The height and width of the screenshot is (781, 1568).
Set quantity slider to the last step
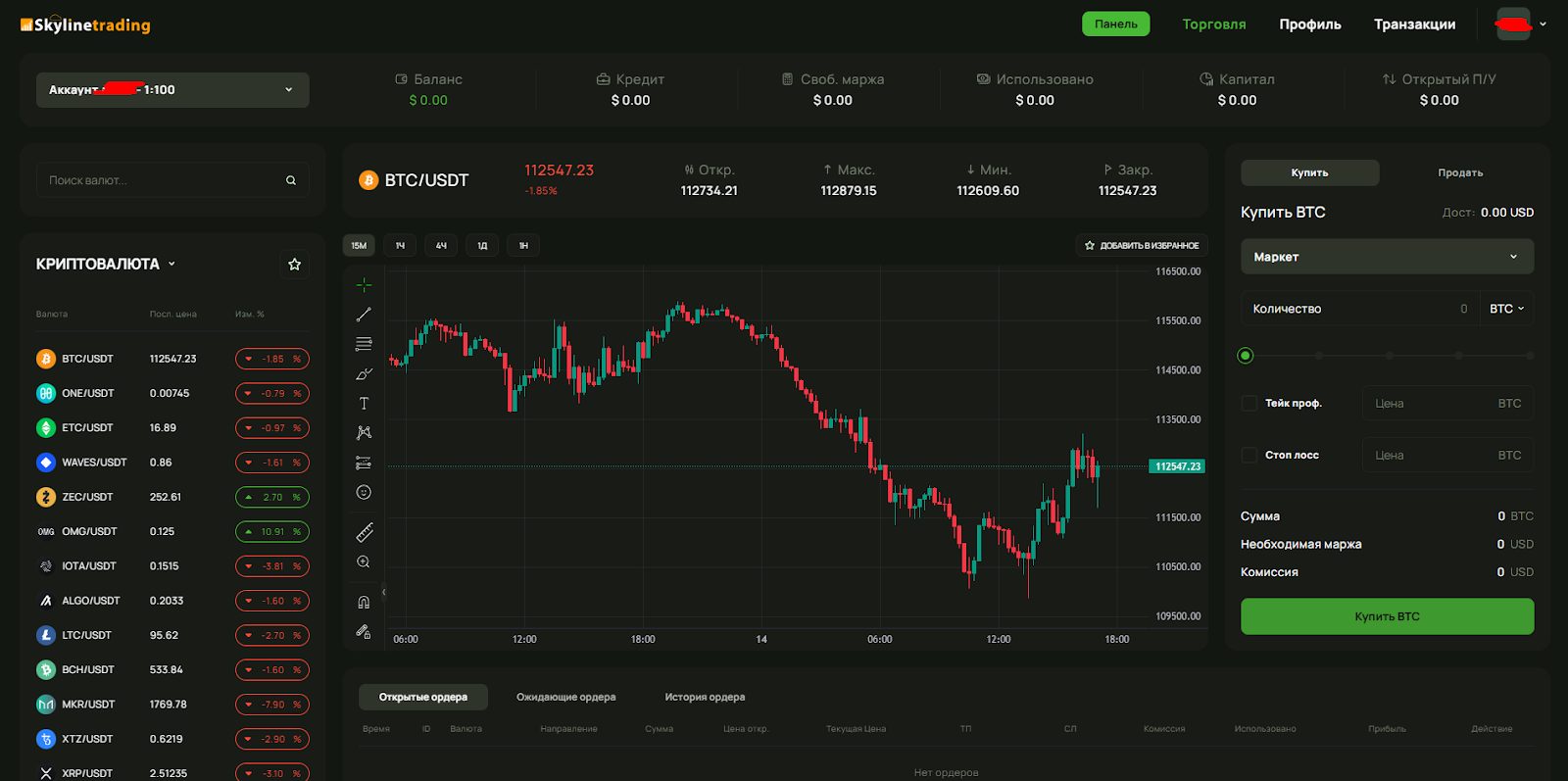1530,356
